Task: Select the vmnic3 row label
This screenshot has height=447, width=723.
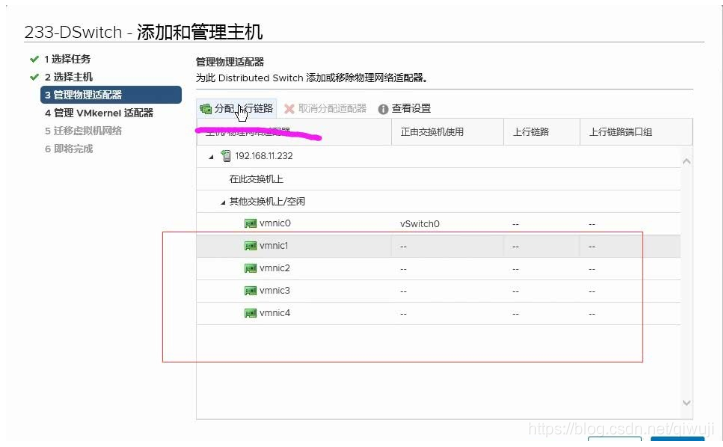Action: pyautogui.click(x=275, y=291)
